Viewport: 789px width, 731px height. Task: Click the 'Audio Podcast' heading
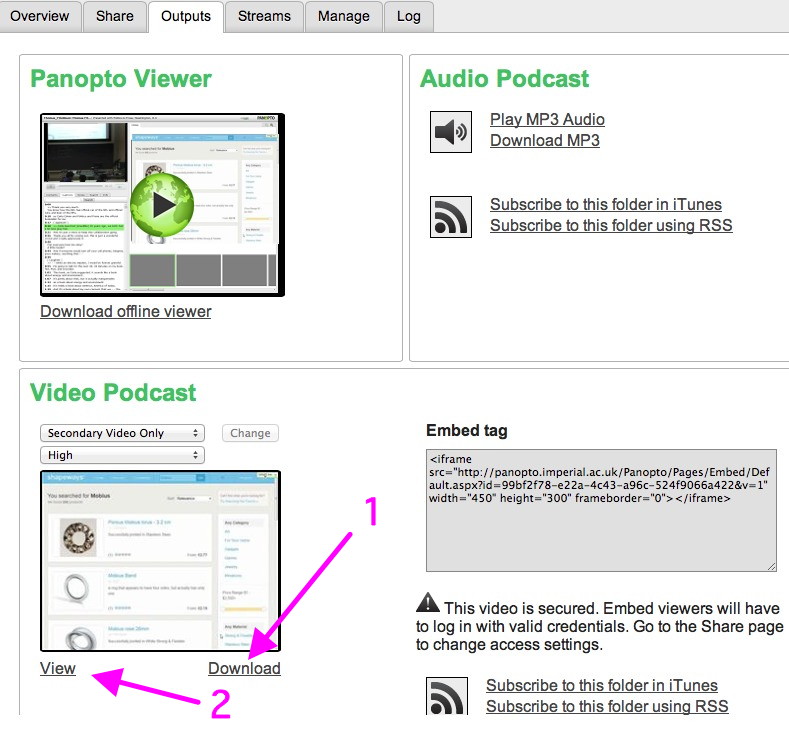click(x=505, y=78)
